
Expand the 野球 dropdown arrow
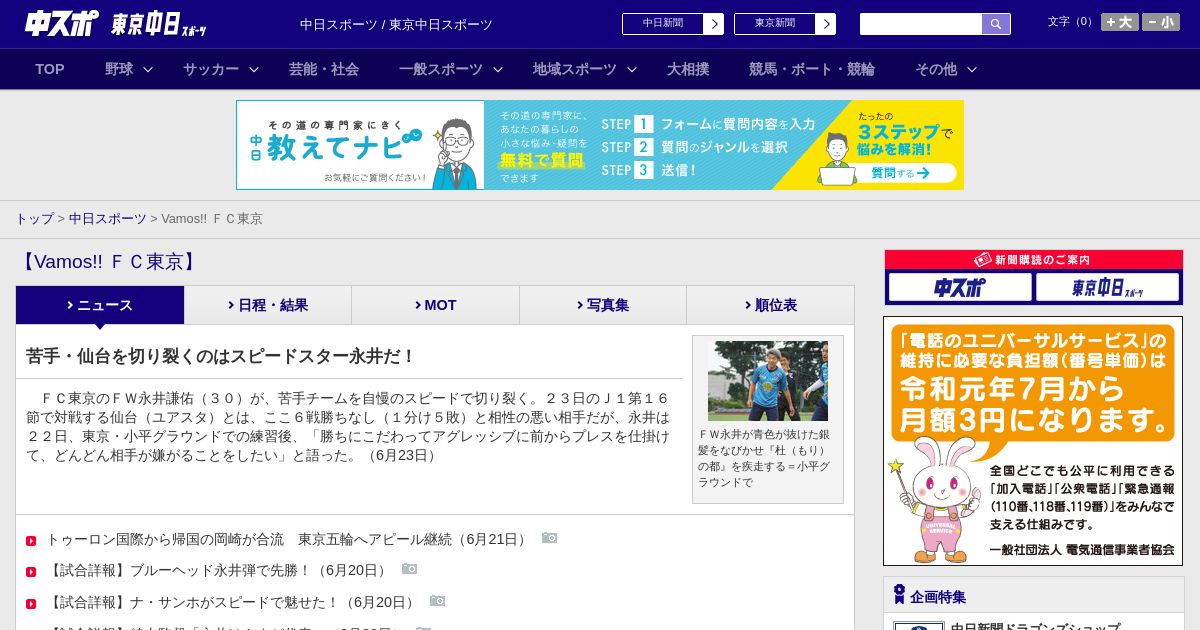148,70
